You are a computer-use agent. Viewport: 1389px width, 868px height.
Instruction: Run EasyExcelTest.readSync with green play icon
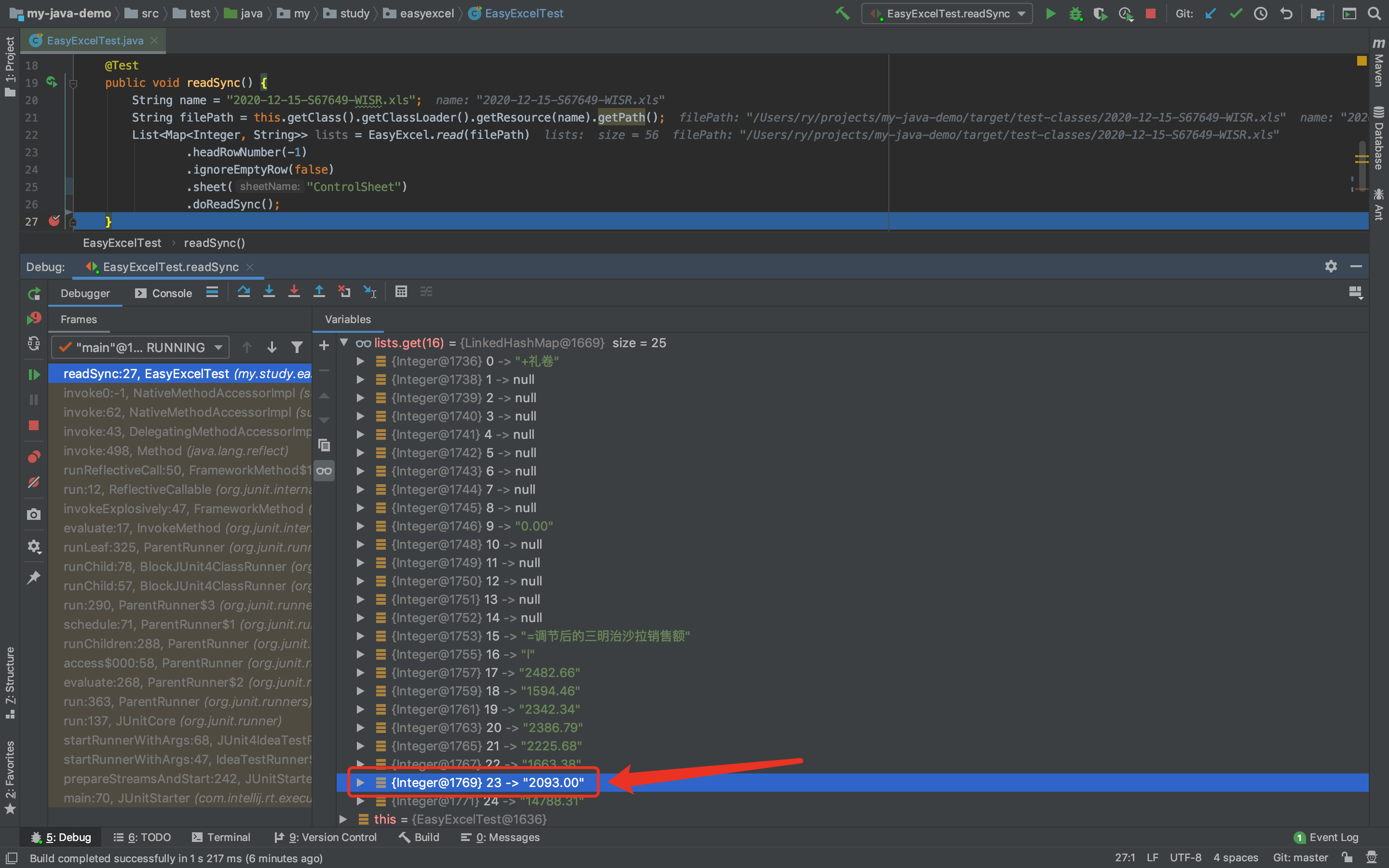click(1050, 13)
